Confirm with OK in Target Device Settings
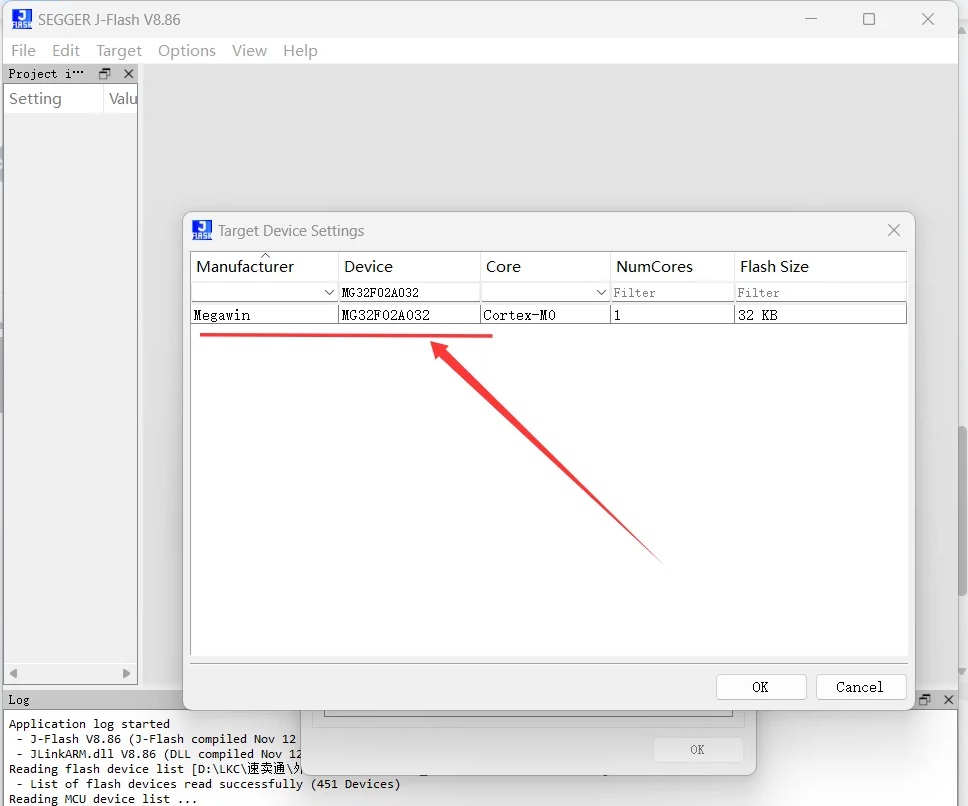The height and width of the screenshot is (806, 968). point(761,687)
